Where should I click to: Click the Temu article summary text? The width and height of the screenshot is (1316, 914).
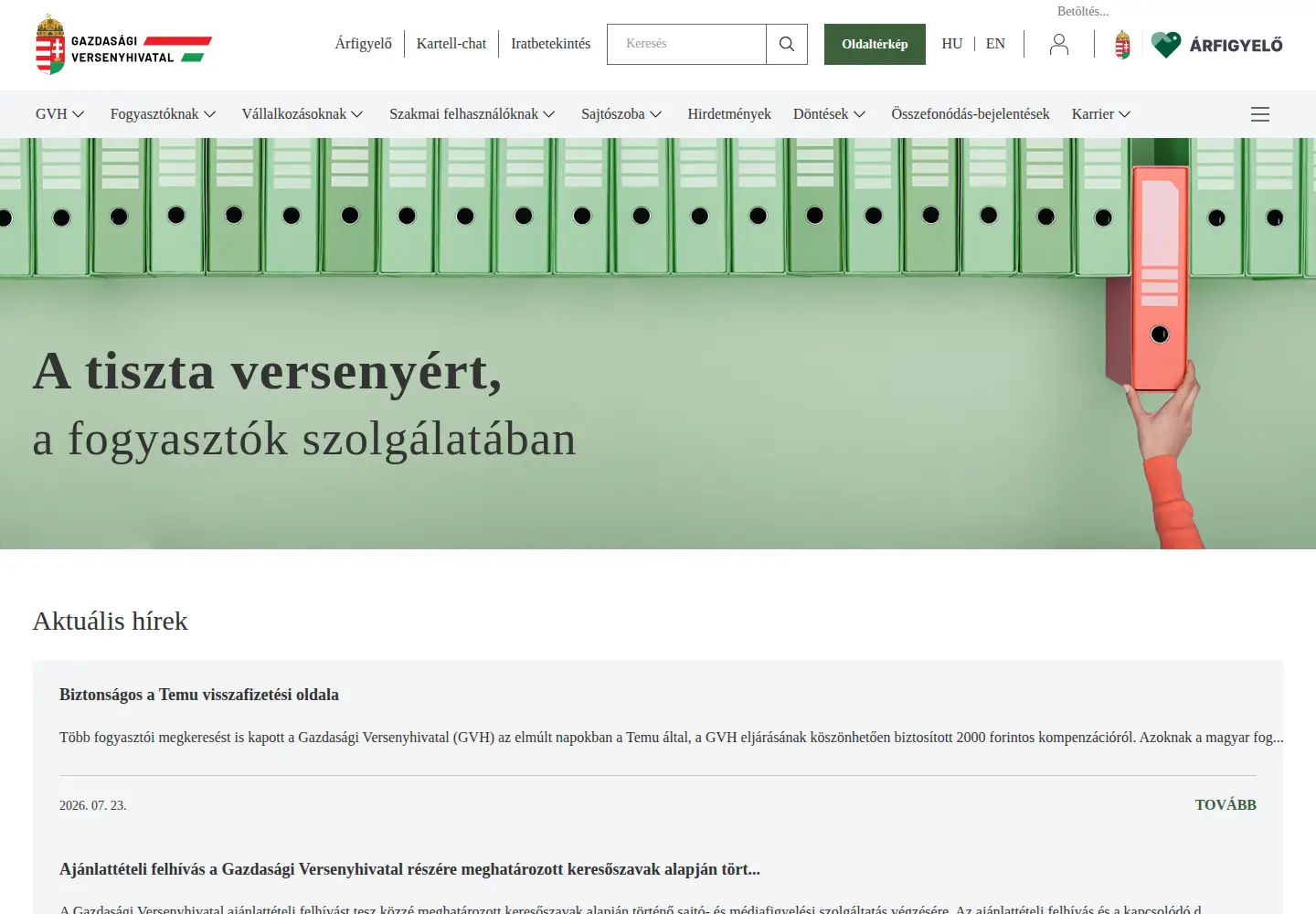point(672,738)
